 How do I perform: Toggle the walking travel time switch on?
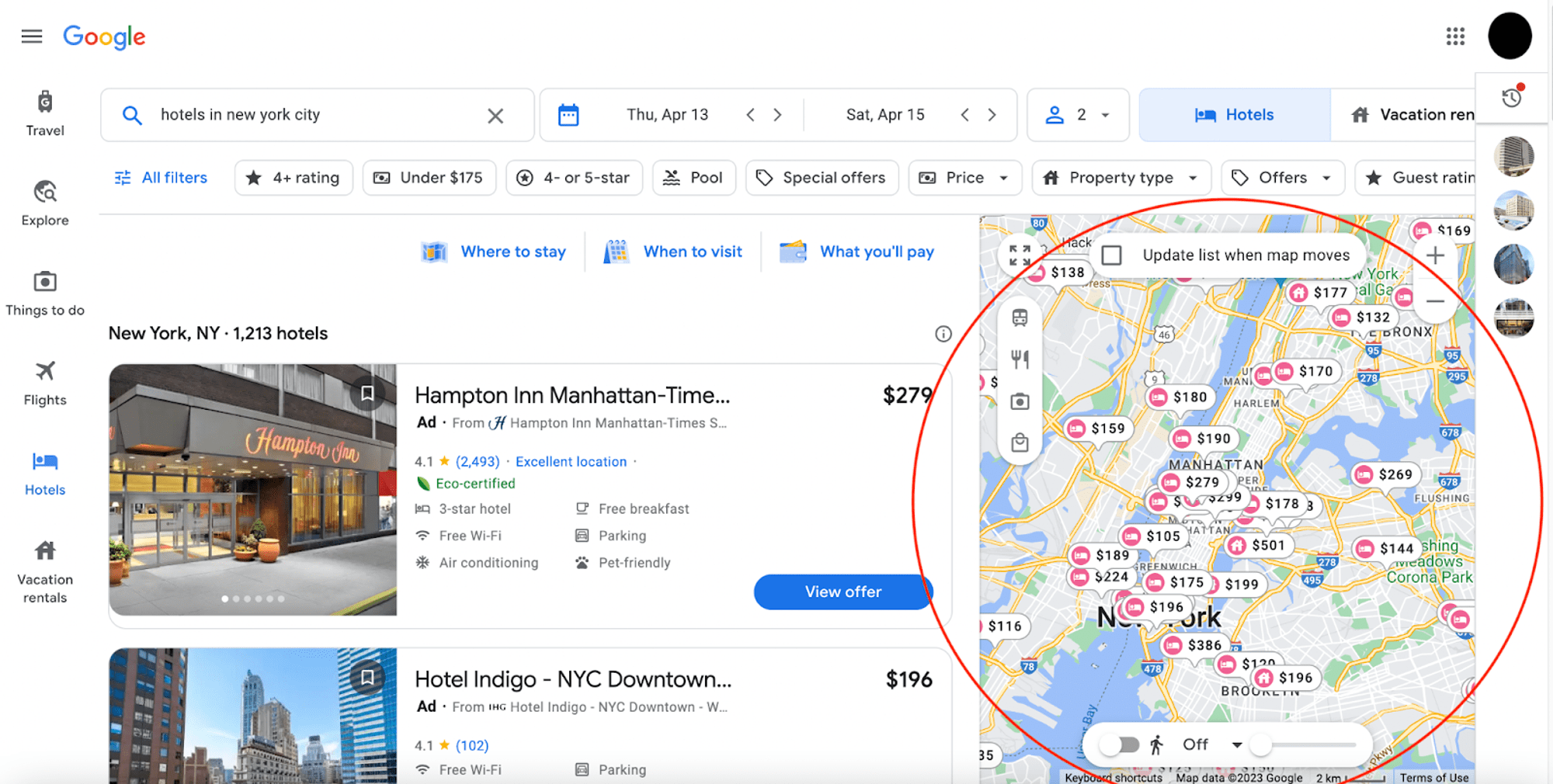point(1120,744)
